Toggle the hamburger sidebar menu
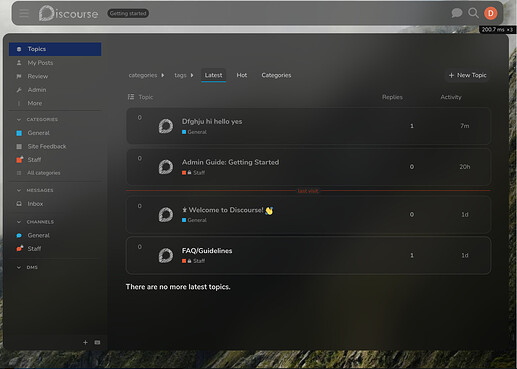 [x=24, y=13]
